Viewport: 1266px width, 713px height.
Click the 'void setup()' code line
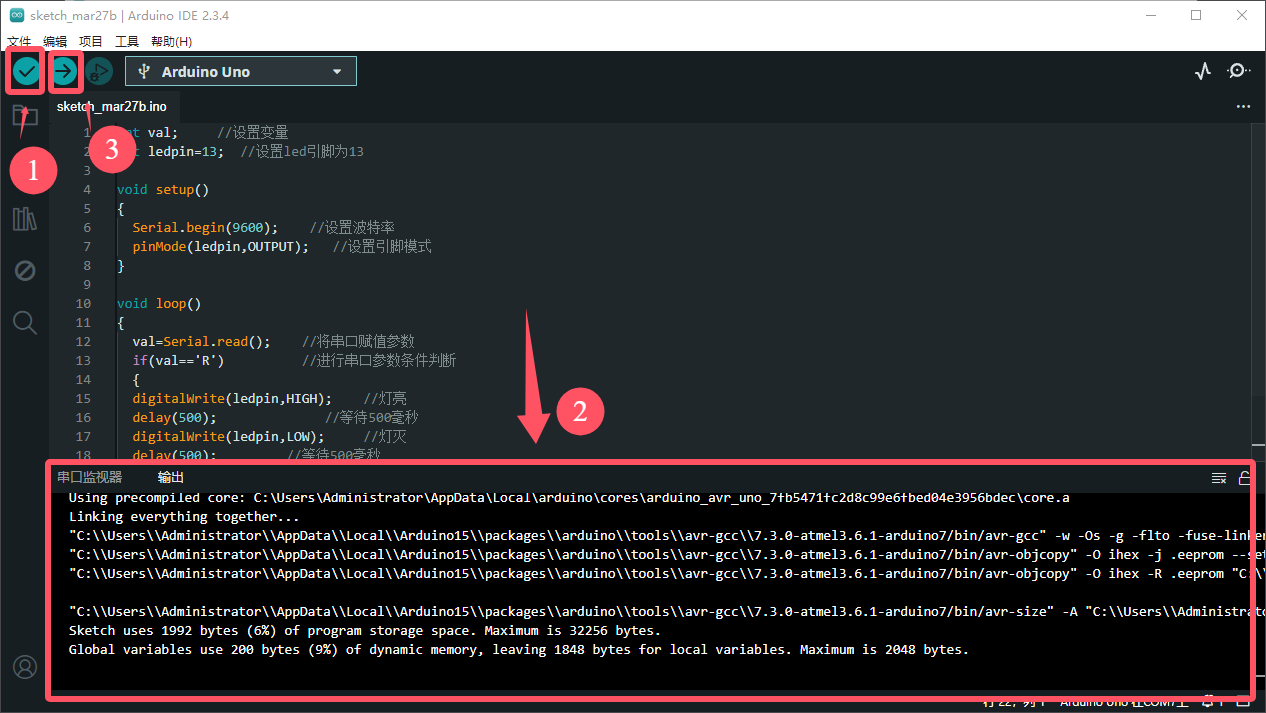point(163,189)
